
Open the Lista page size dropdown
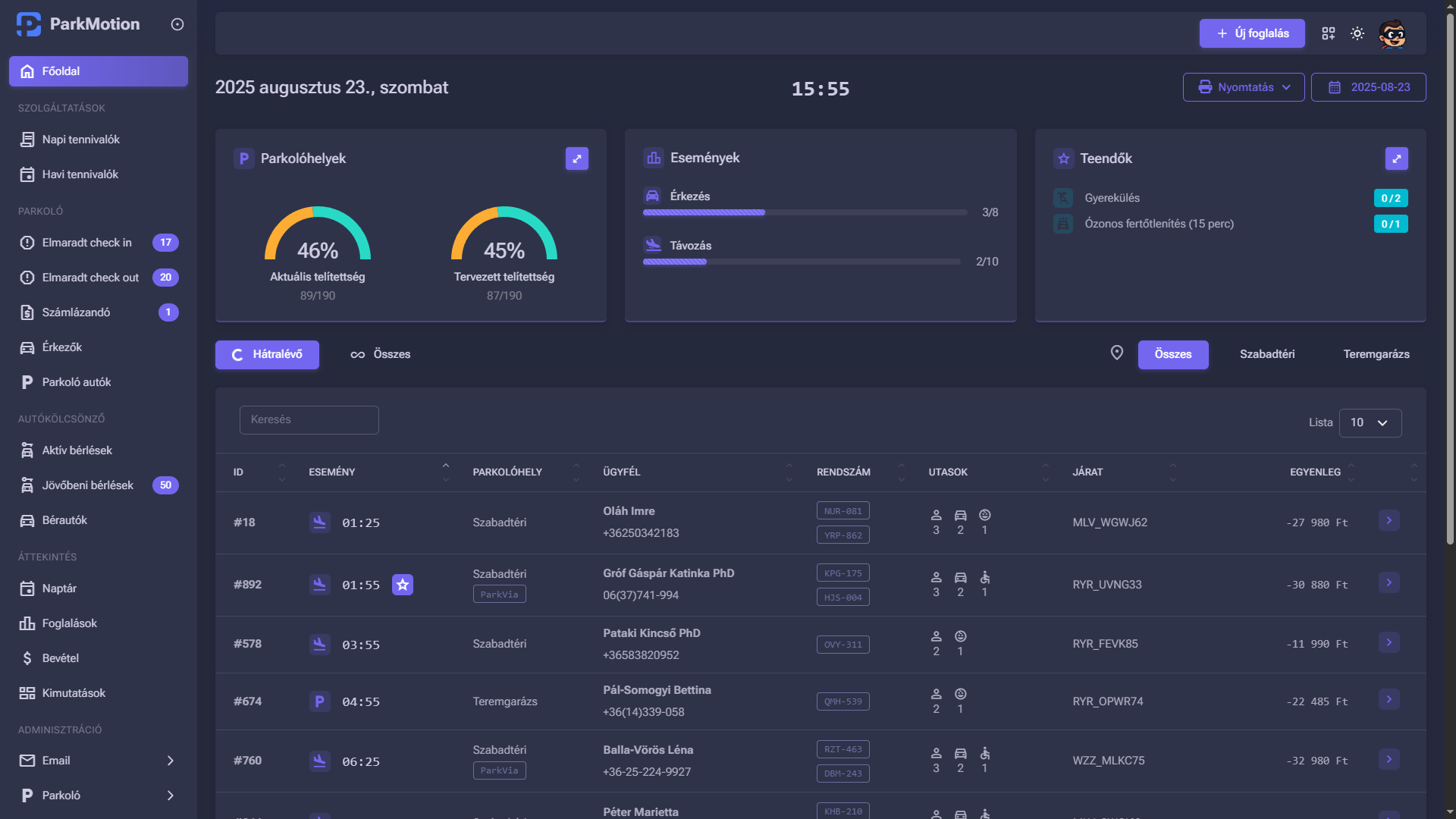1370,423
